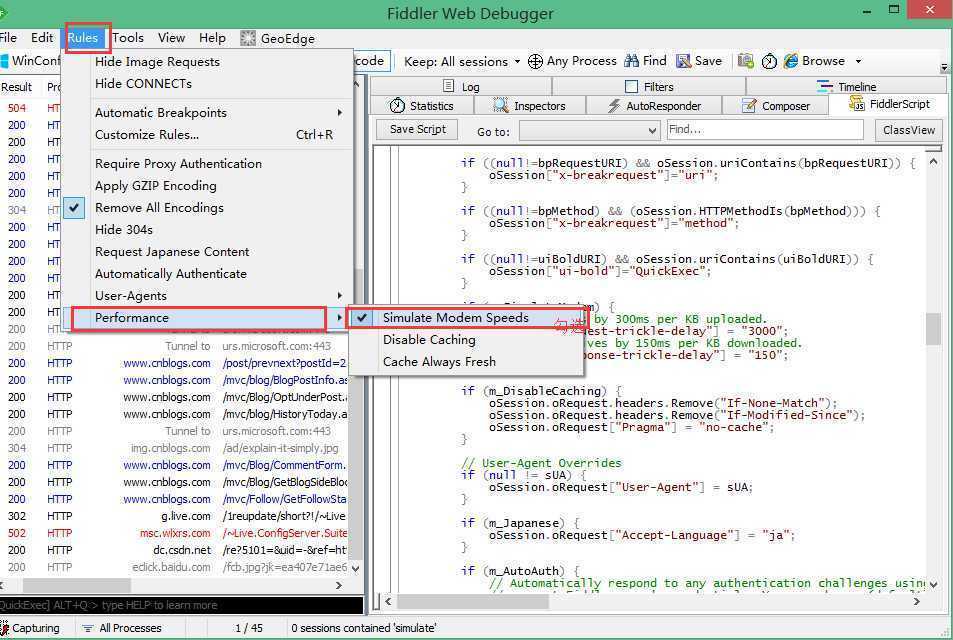Viewport: 953px width, 640px height.
Task: Open the Edit menu
Action: [42, 38]
